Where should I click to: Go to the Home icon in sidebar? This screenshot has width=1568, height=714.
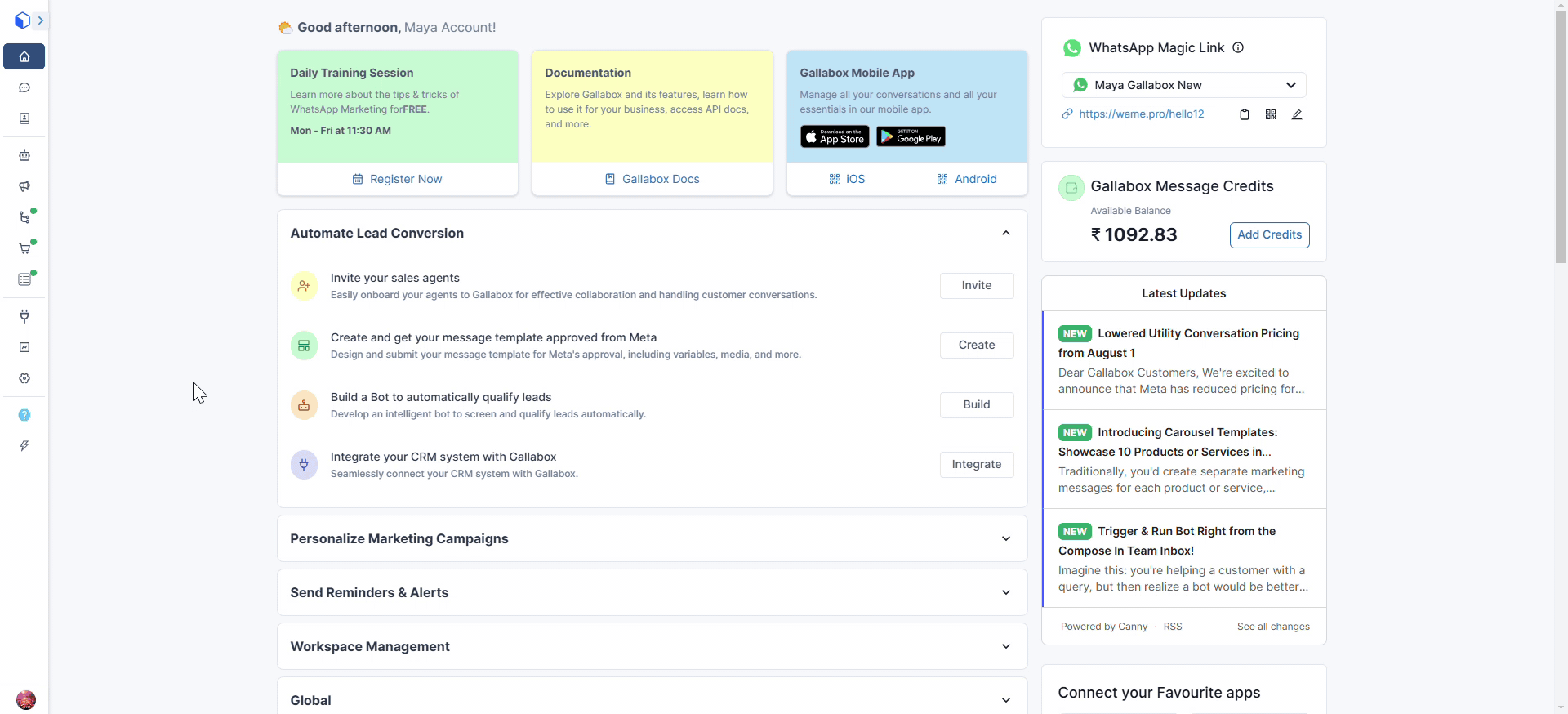point(24,56)
